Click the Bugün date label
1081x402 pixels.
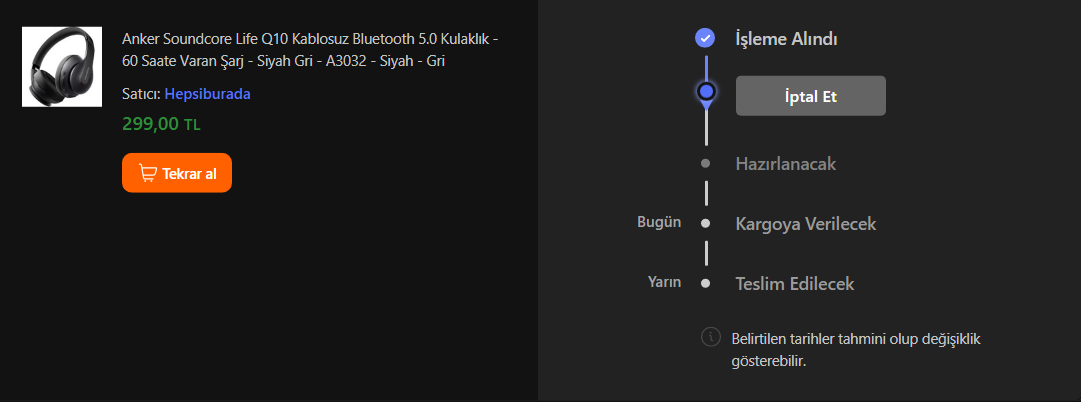point(659,222)
